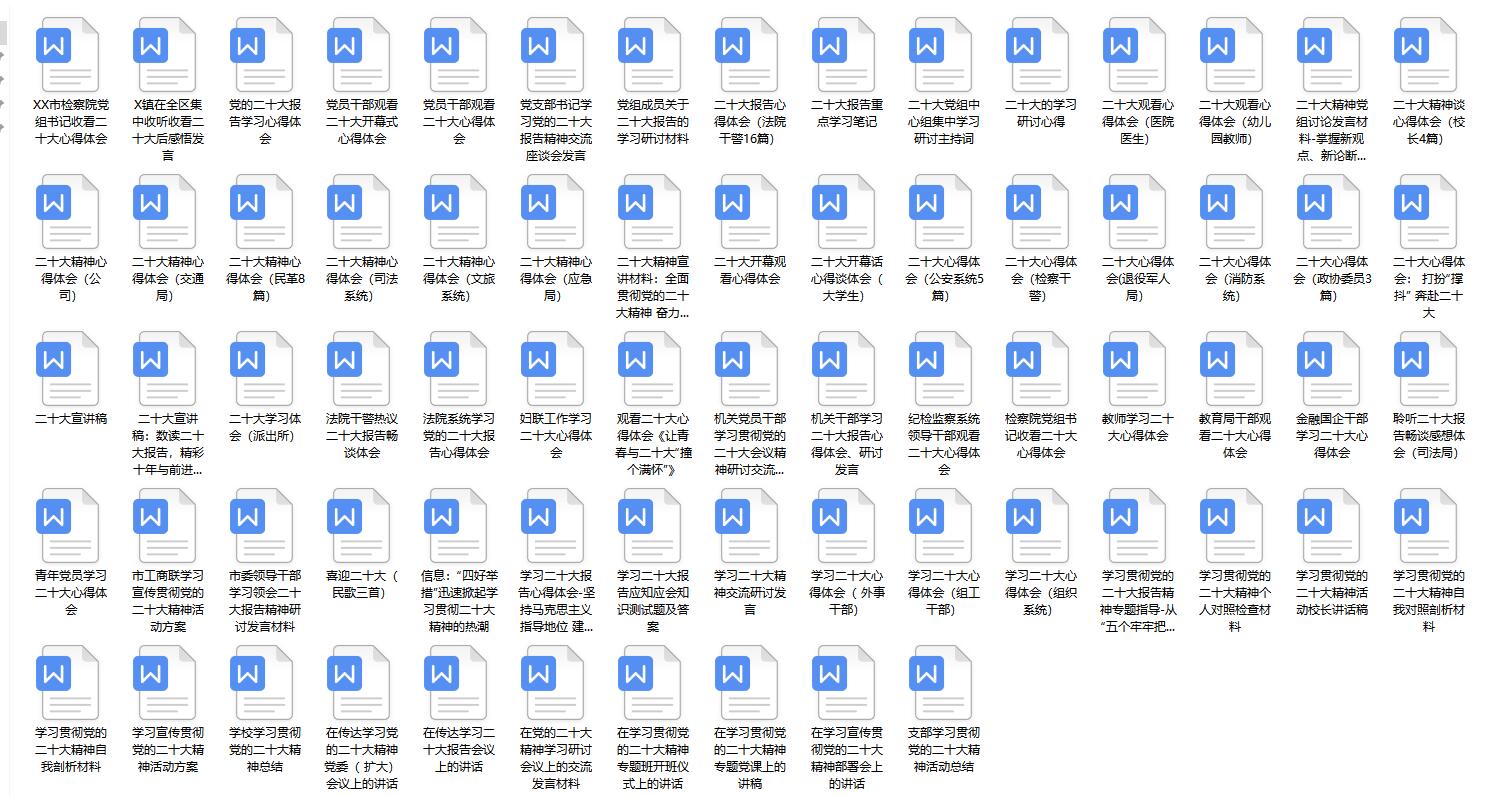Click file name '二十大精神党组讨论发言材料-掌握新观点'

1331,130
